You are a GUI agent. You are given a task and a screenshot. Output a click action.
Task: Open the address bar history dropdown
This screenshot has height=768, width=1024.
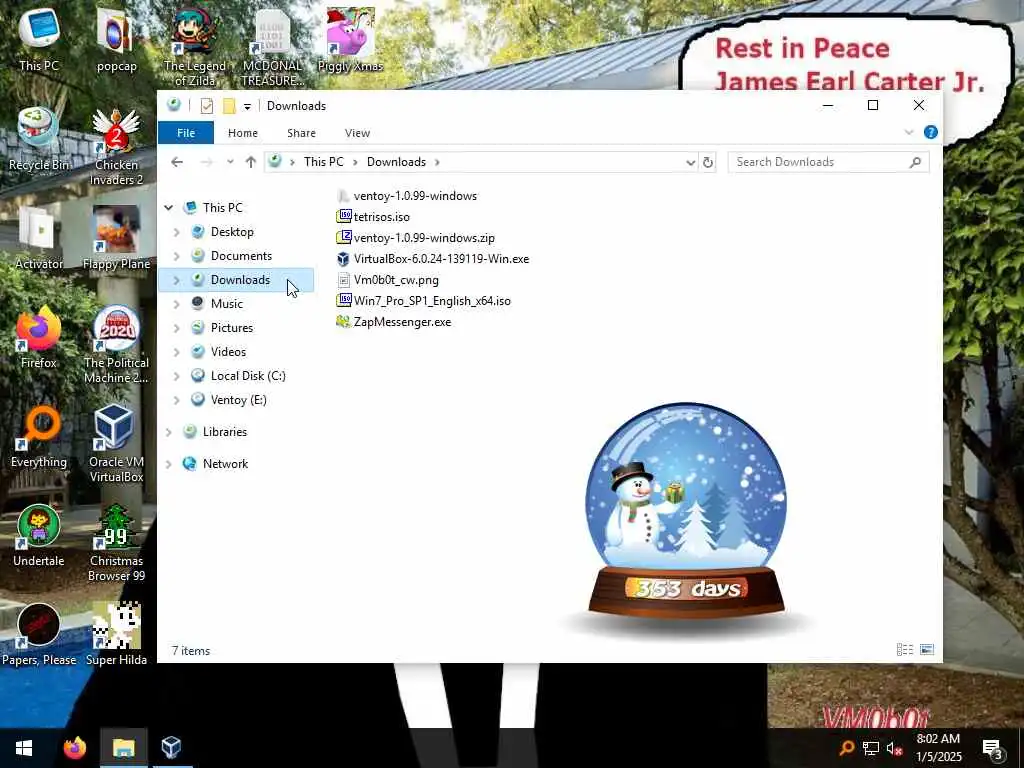pos(690,163)
